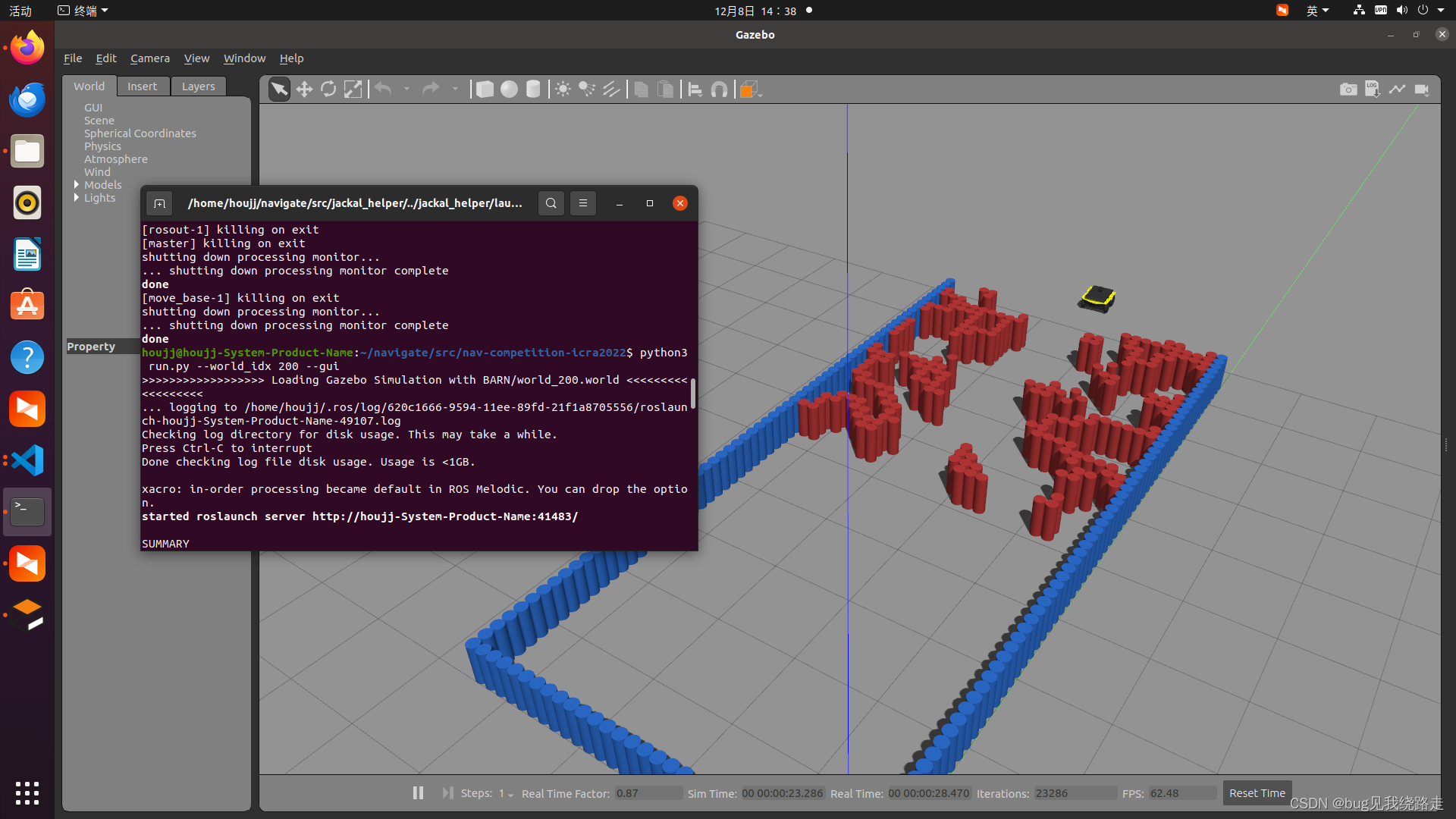Pause the simulation

pyautogui.click(x=418, y=792)
